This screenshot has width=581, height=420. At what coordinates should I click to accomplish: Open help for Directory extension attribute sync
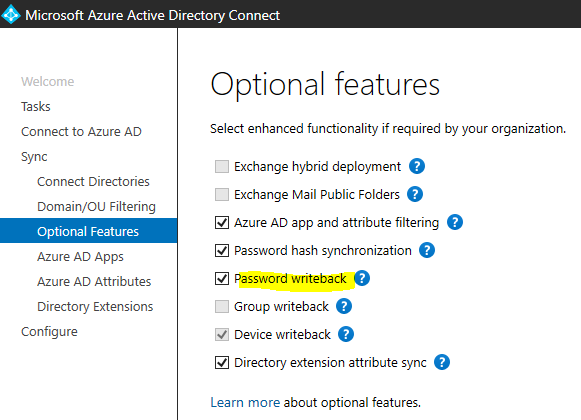tap(442, 362)
